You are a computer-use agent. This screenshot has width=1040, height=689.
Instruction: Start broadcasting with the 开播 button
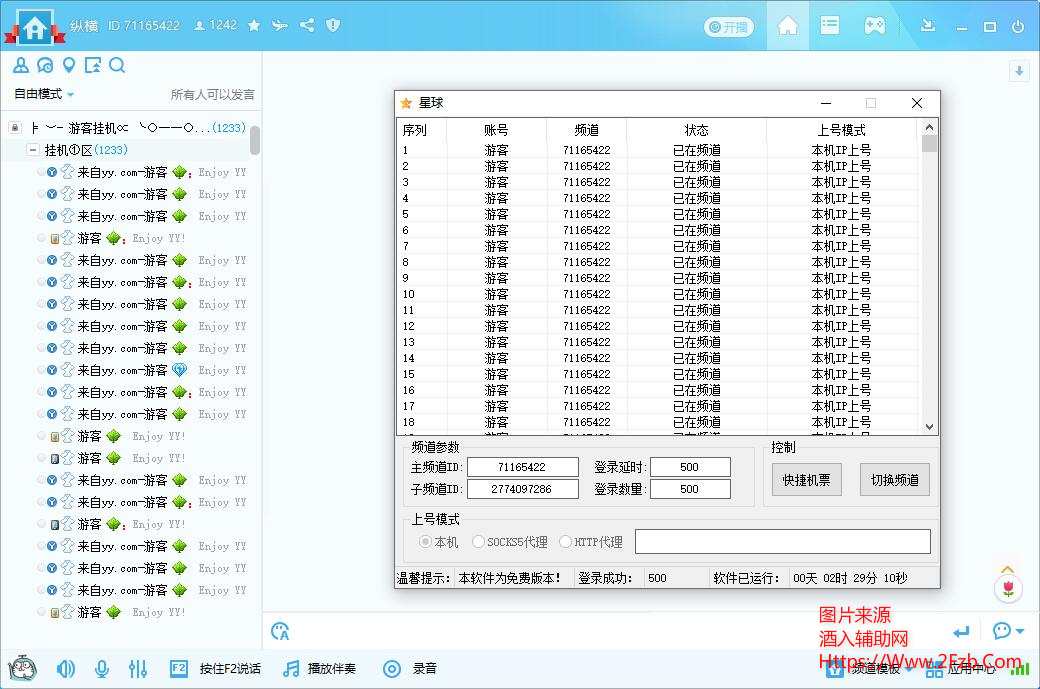tap(728, 27)
